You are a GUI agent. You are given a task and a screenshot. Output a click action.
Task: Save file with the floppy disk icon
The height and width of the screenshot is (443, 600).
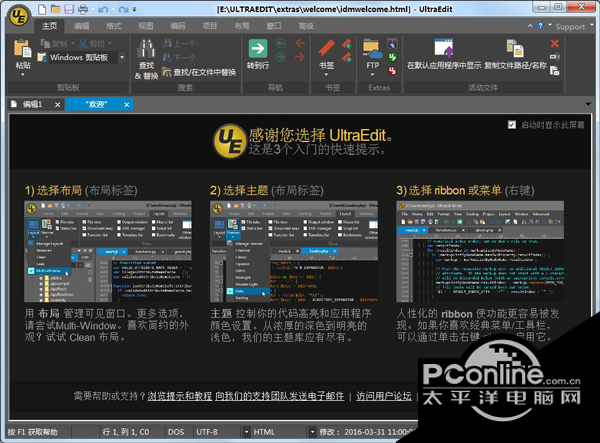[69, 9]
